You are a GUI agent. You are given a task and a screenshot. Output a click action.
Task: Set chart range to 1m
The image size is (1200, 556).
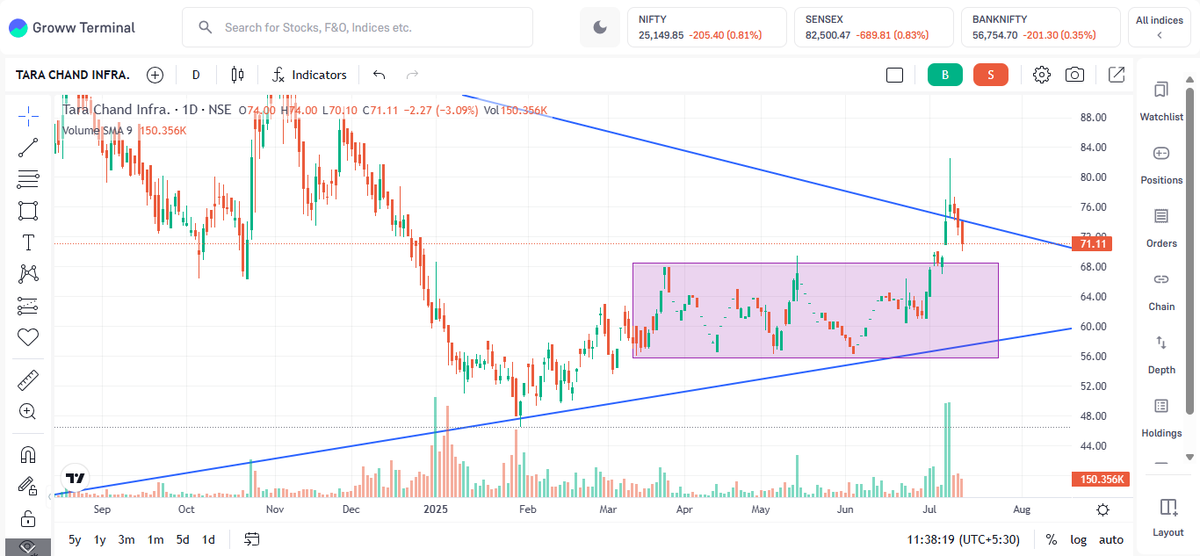pos(155,539)
